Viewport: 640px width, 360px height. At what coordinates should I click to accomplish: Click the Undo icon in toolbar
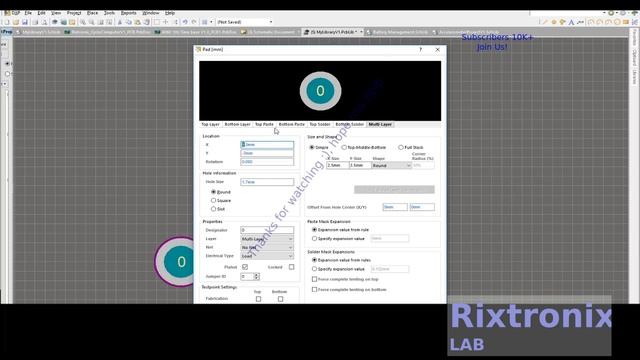click(x=185, y=22)
